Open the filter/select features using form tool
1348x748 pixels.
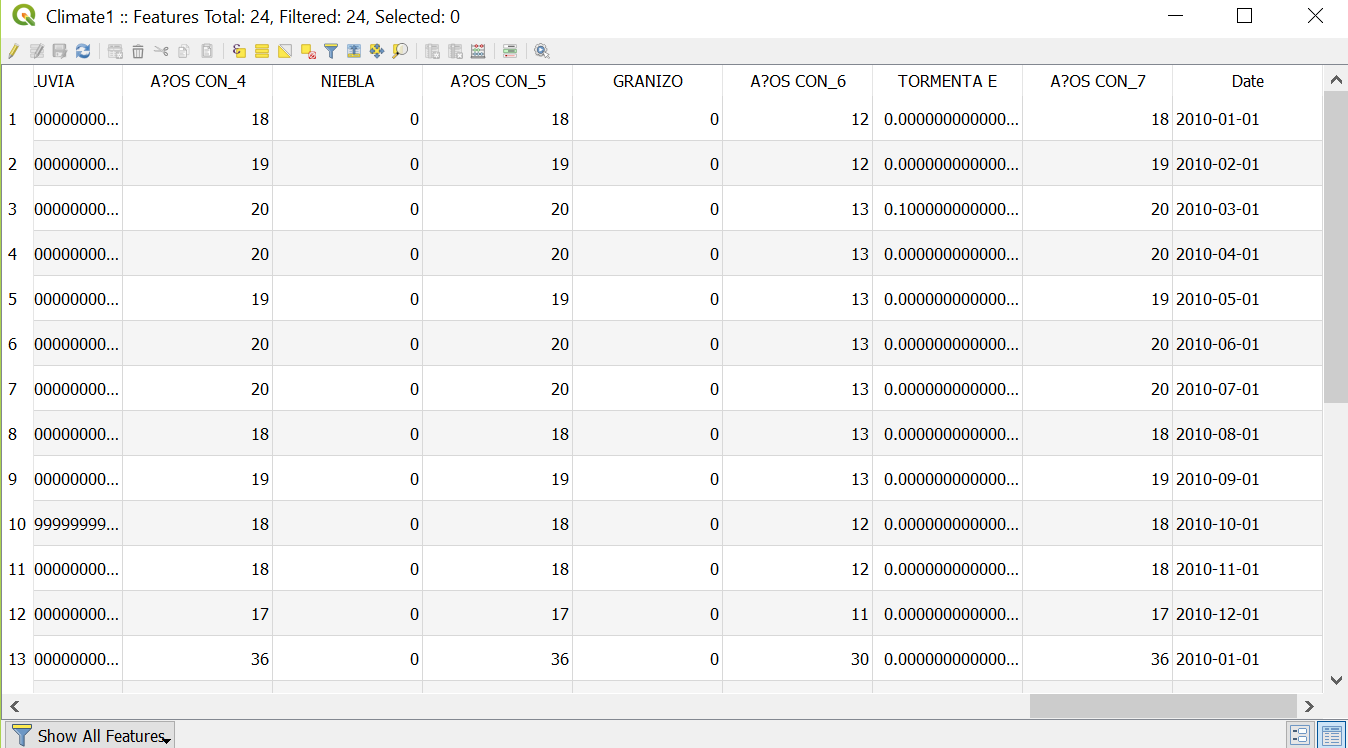[331, 51]
